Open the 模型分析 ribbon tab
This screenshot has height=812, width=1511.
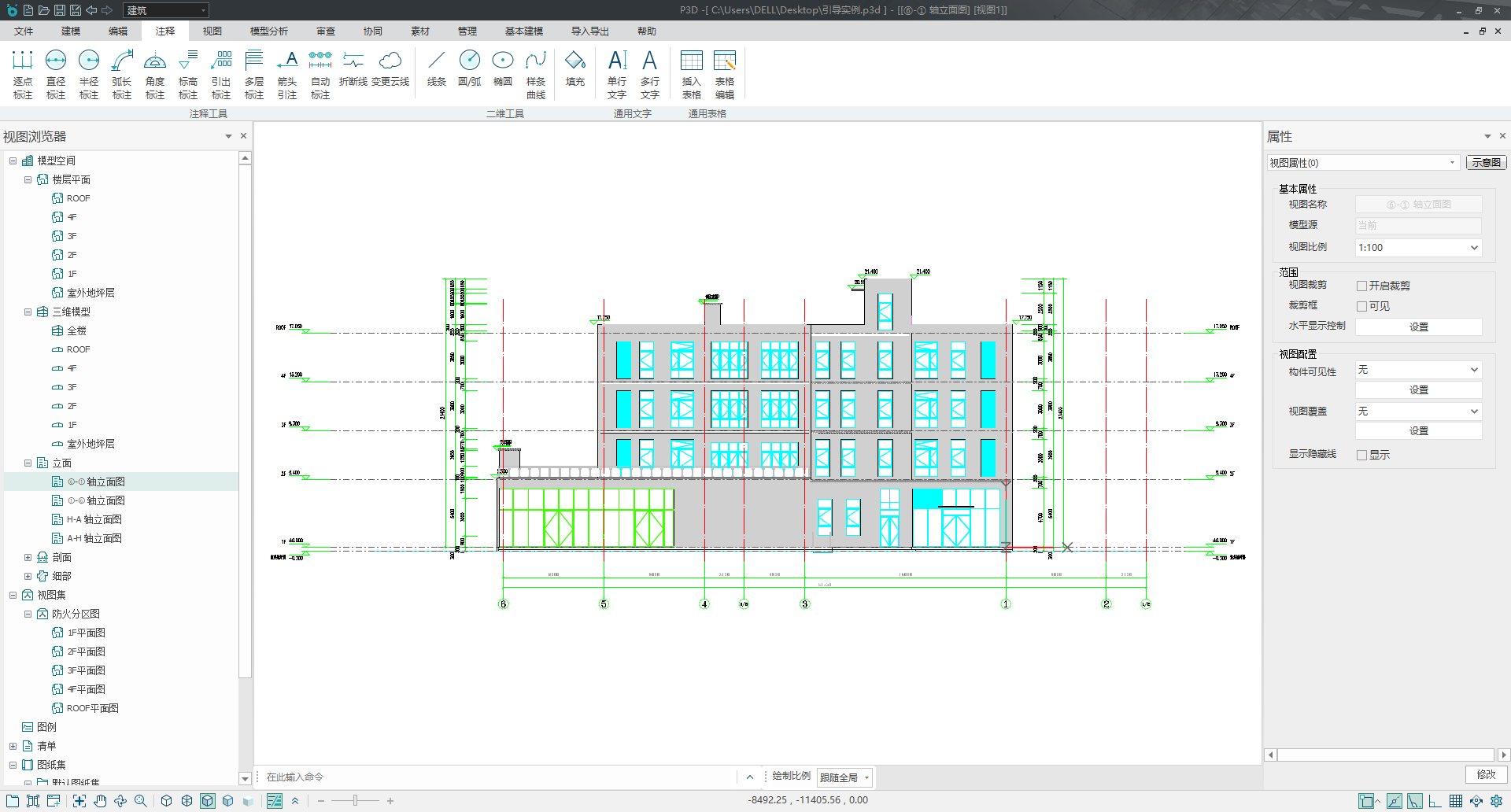click(x=269, y=31)
